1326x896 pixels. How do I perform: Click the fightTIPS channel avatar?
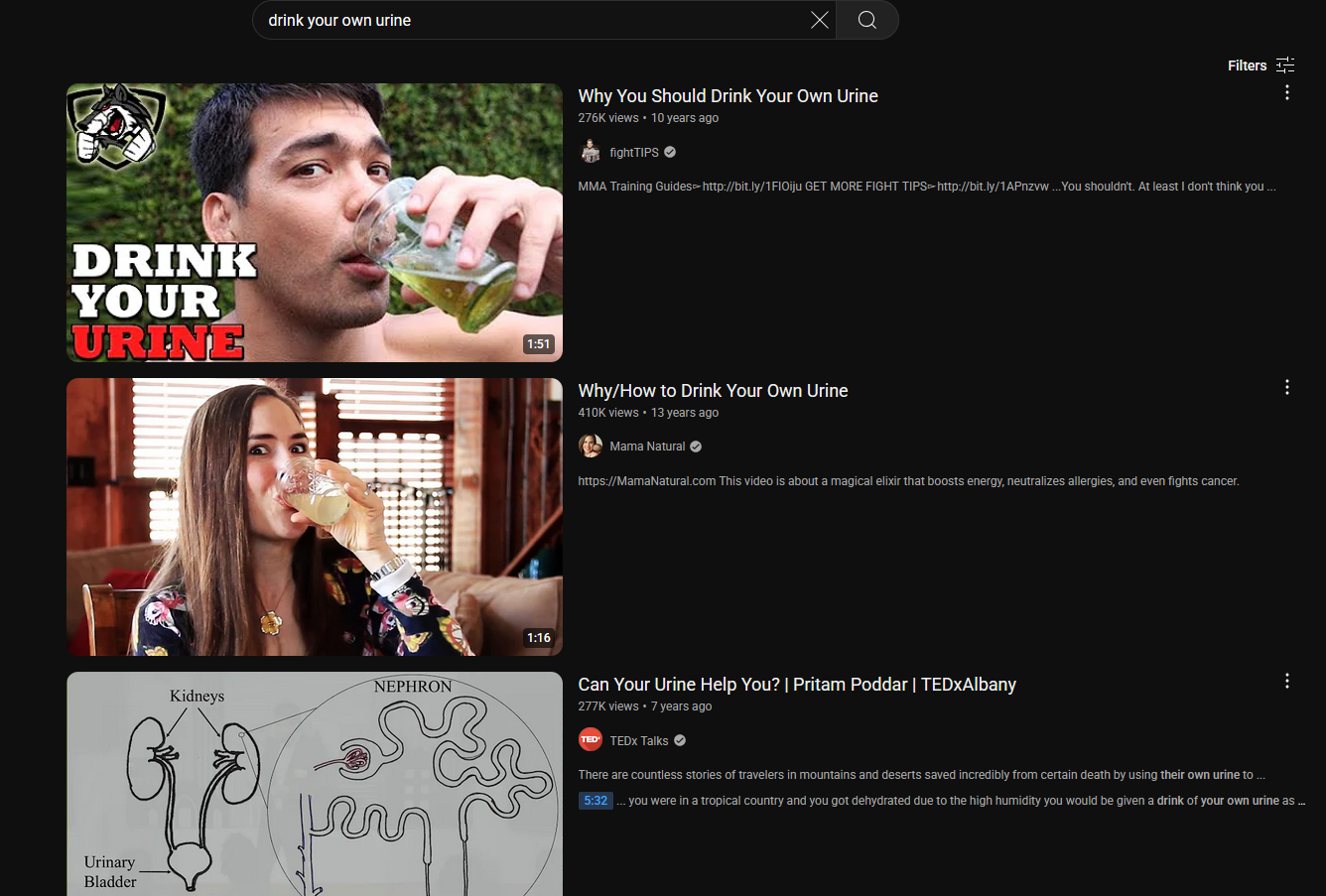point(591,152)
